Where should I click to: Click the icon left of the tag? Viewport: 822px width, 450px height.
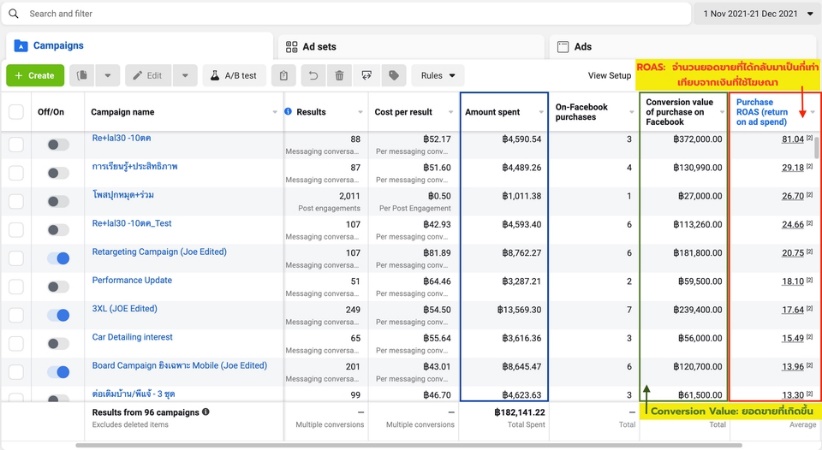click(x=367, y=76)
